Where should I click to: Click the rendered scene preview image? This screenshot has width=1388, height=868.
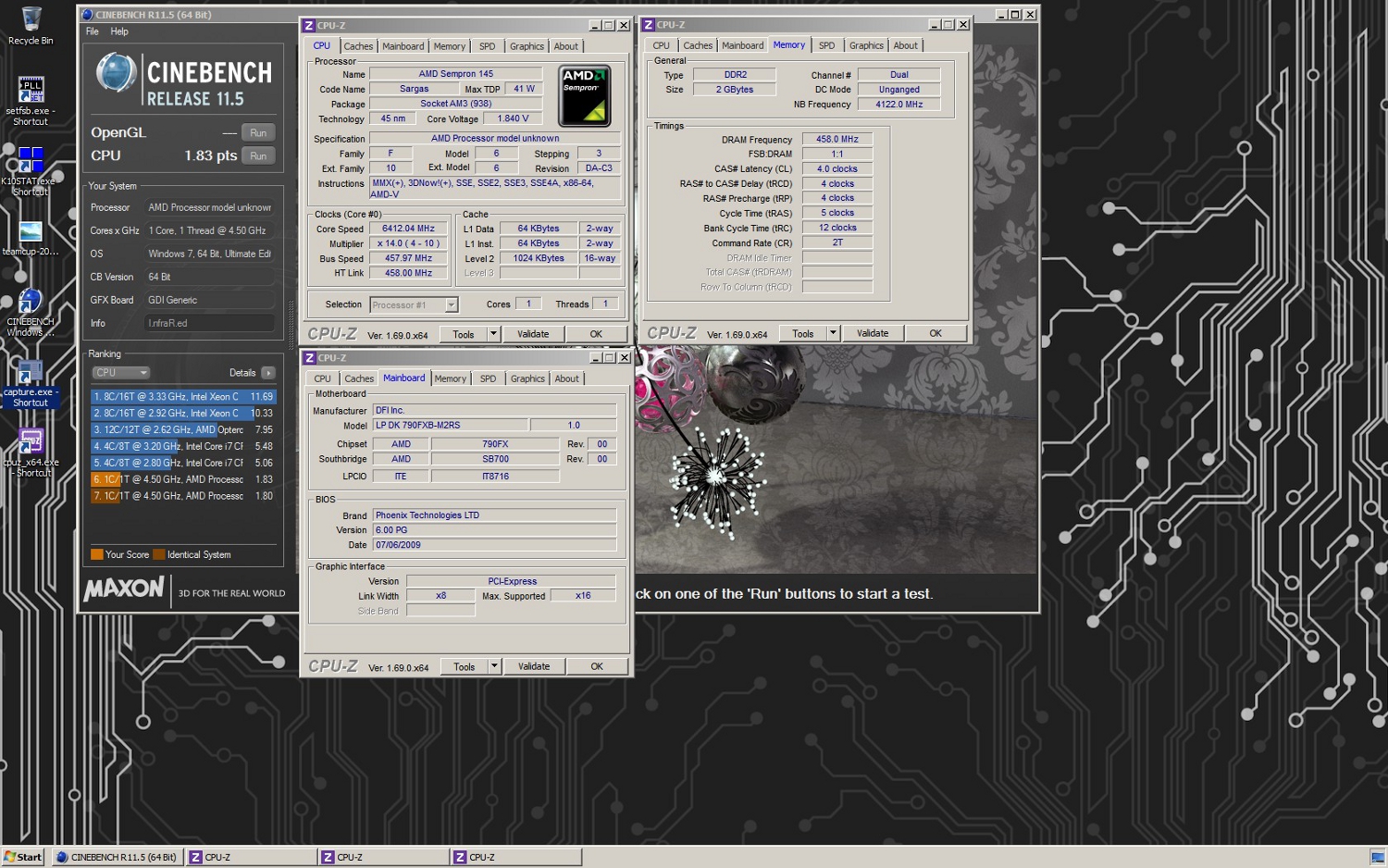point(836,460)
